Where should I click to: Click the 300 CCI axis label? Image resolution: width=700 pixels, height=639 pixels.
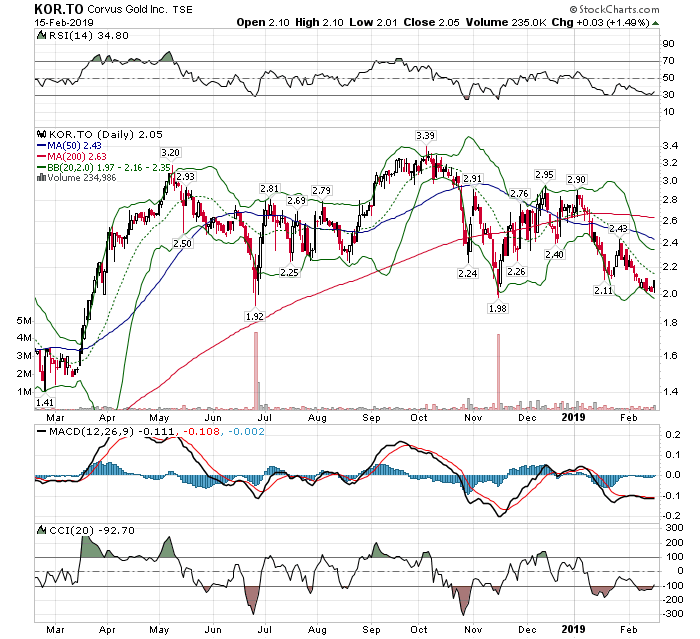click(x=675, y=528)
